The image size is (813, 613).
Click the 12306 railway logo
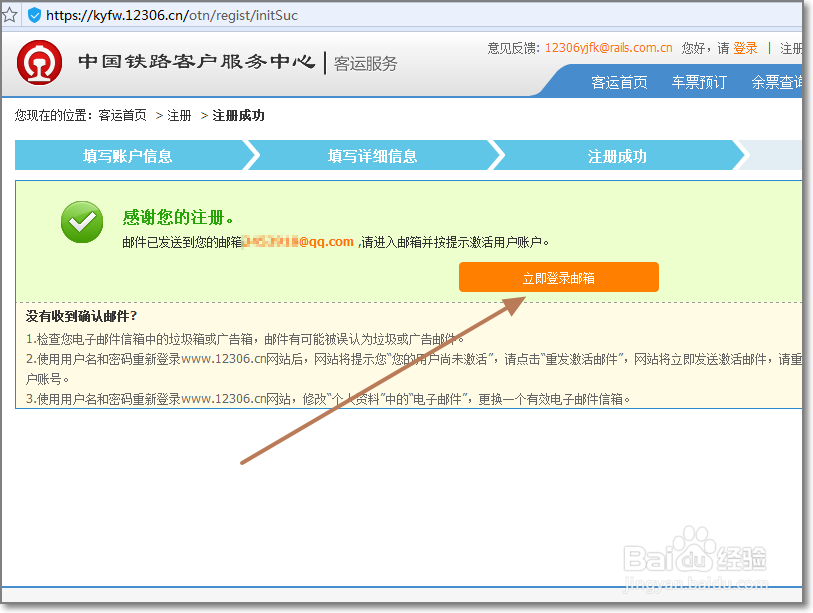click(x=40, y=61)
